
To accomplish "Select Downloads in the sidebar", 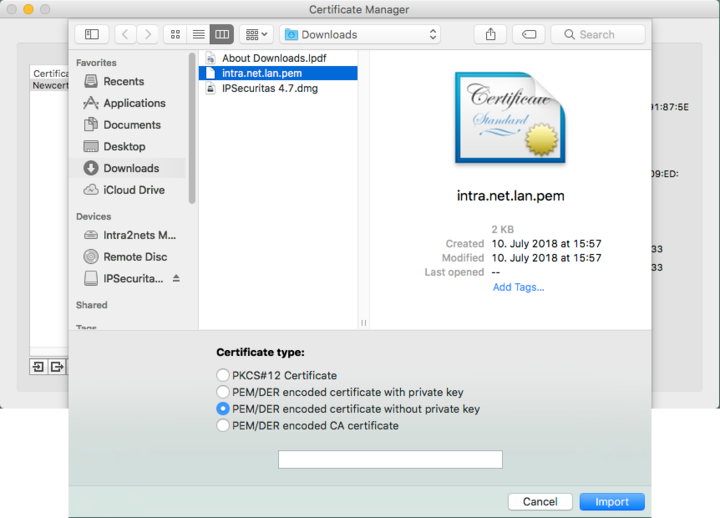I will (128, 168).
